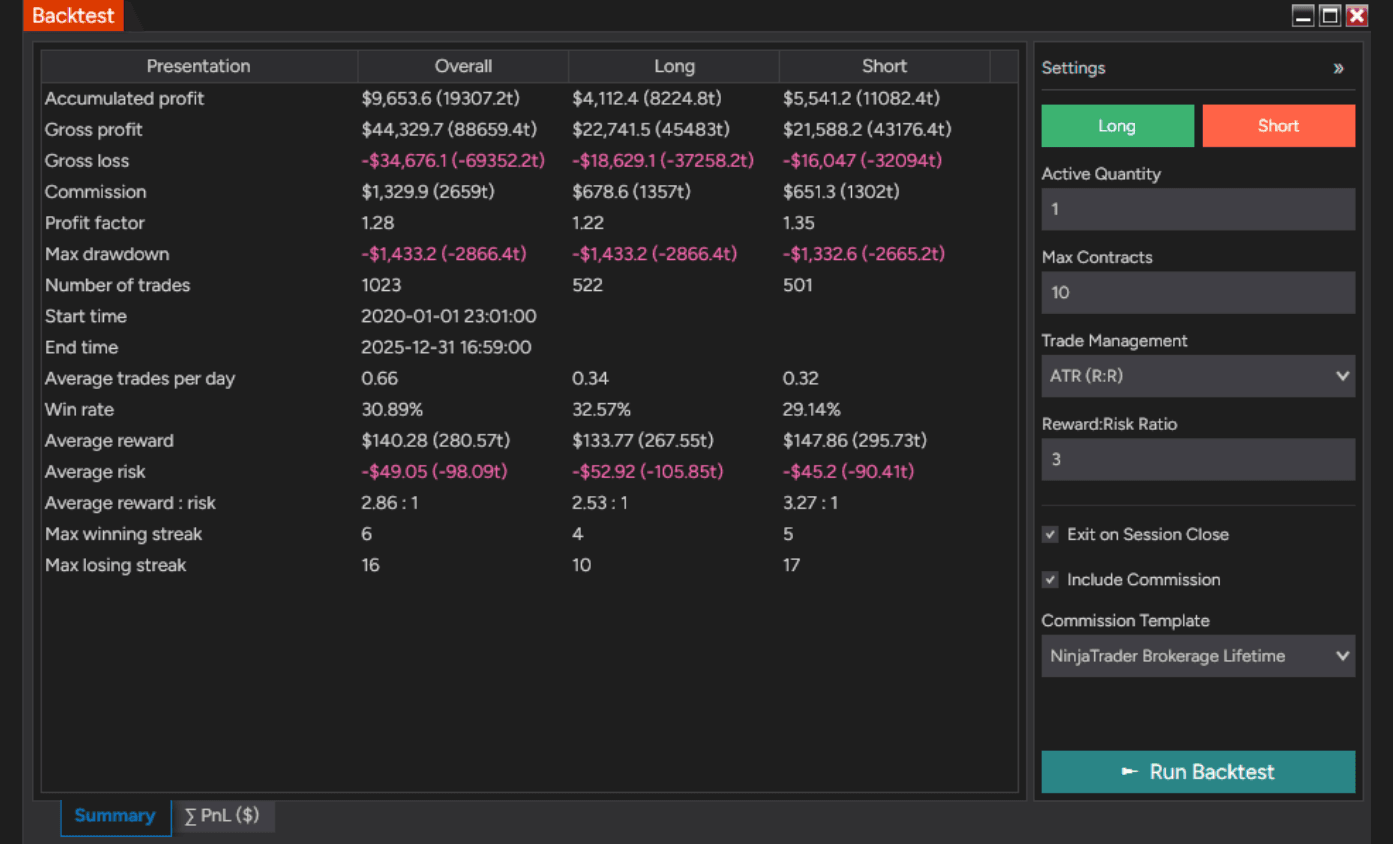Screen dimensions: 1393x844
Task: Select the Backtest window title tab
Action: [x=73, y=16]
